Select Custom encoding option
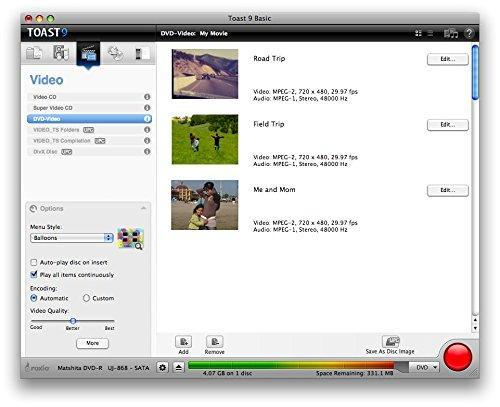This screenshot has height=407, width=500. [x=86, y=298]
